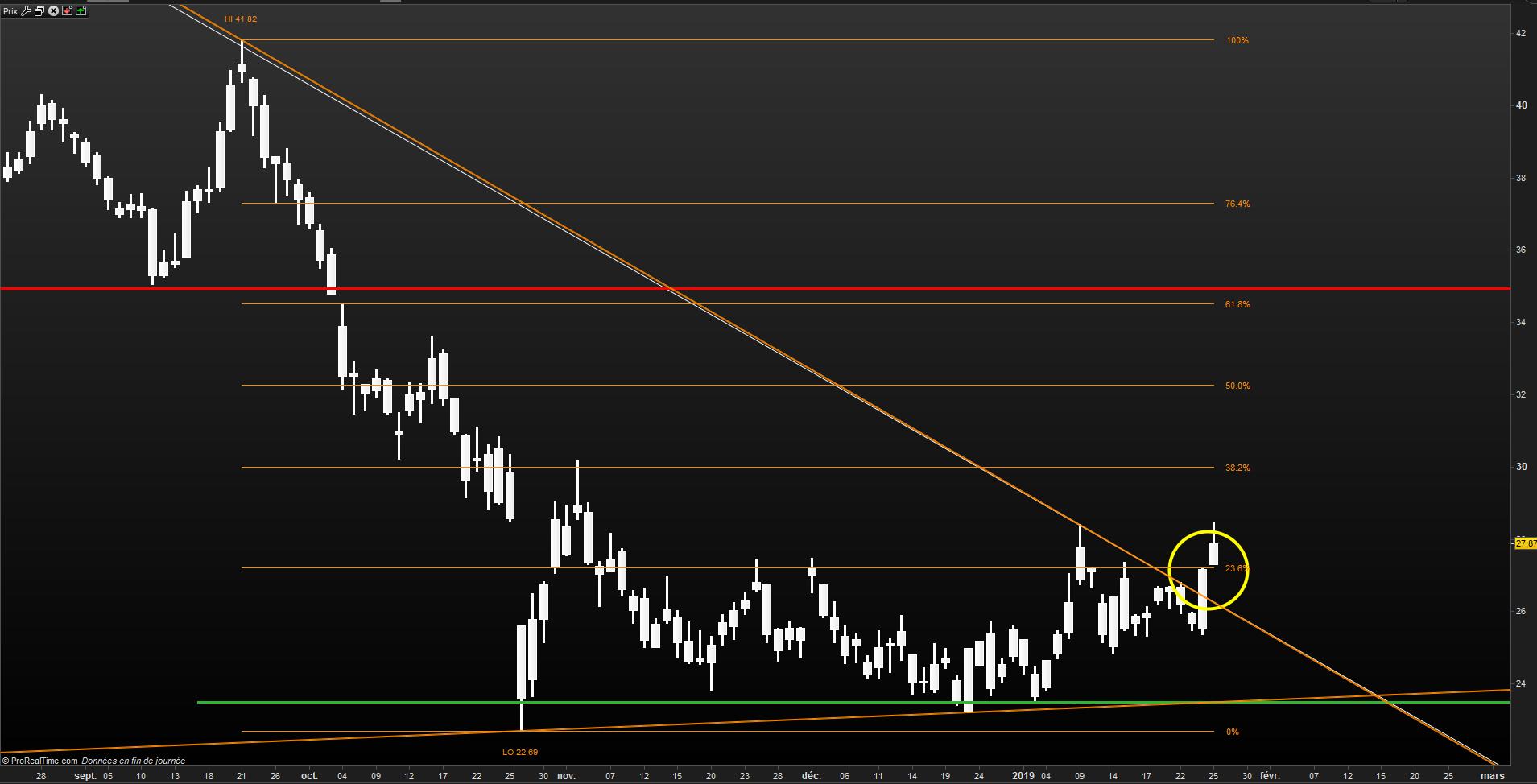Screen dimensions: 1537x784
Task: Click the red down-arrow panel icon
Action: (x=67, y=11)
